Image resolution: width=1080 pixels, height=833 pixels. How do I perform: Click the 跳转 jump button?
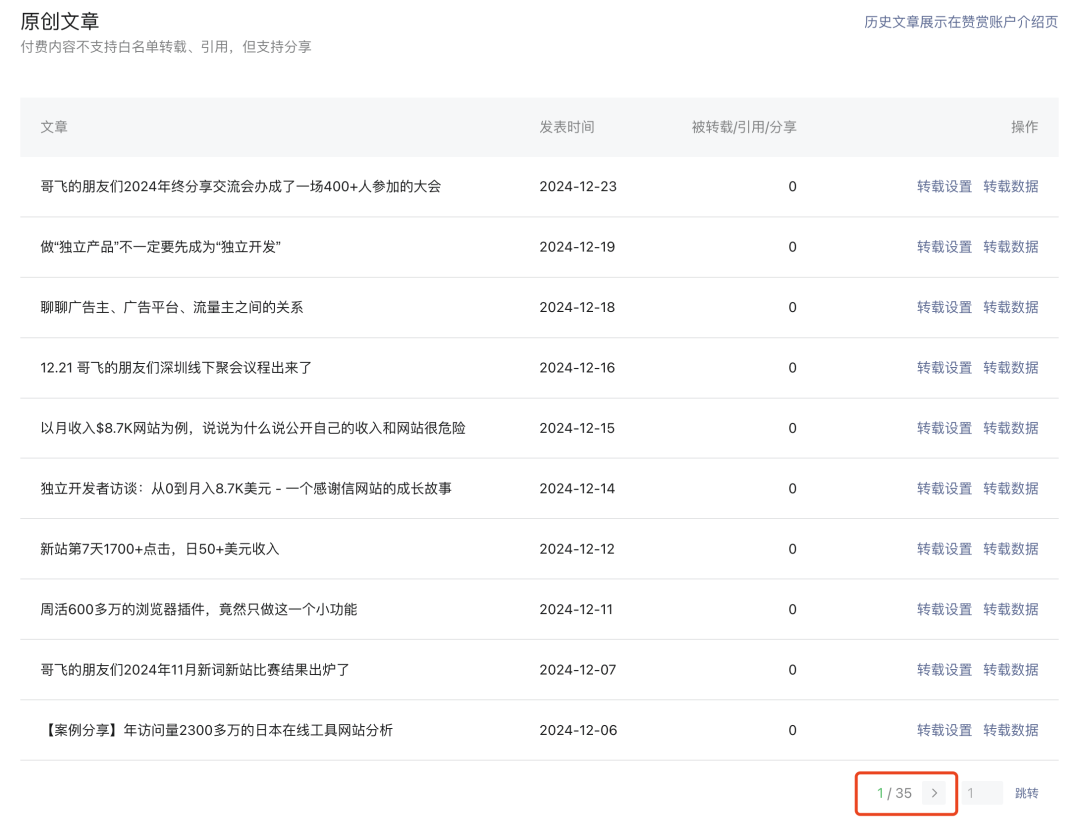1026,793
